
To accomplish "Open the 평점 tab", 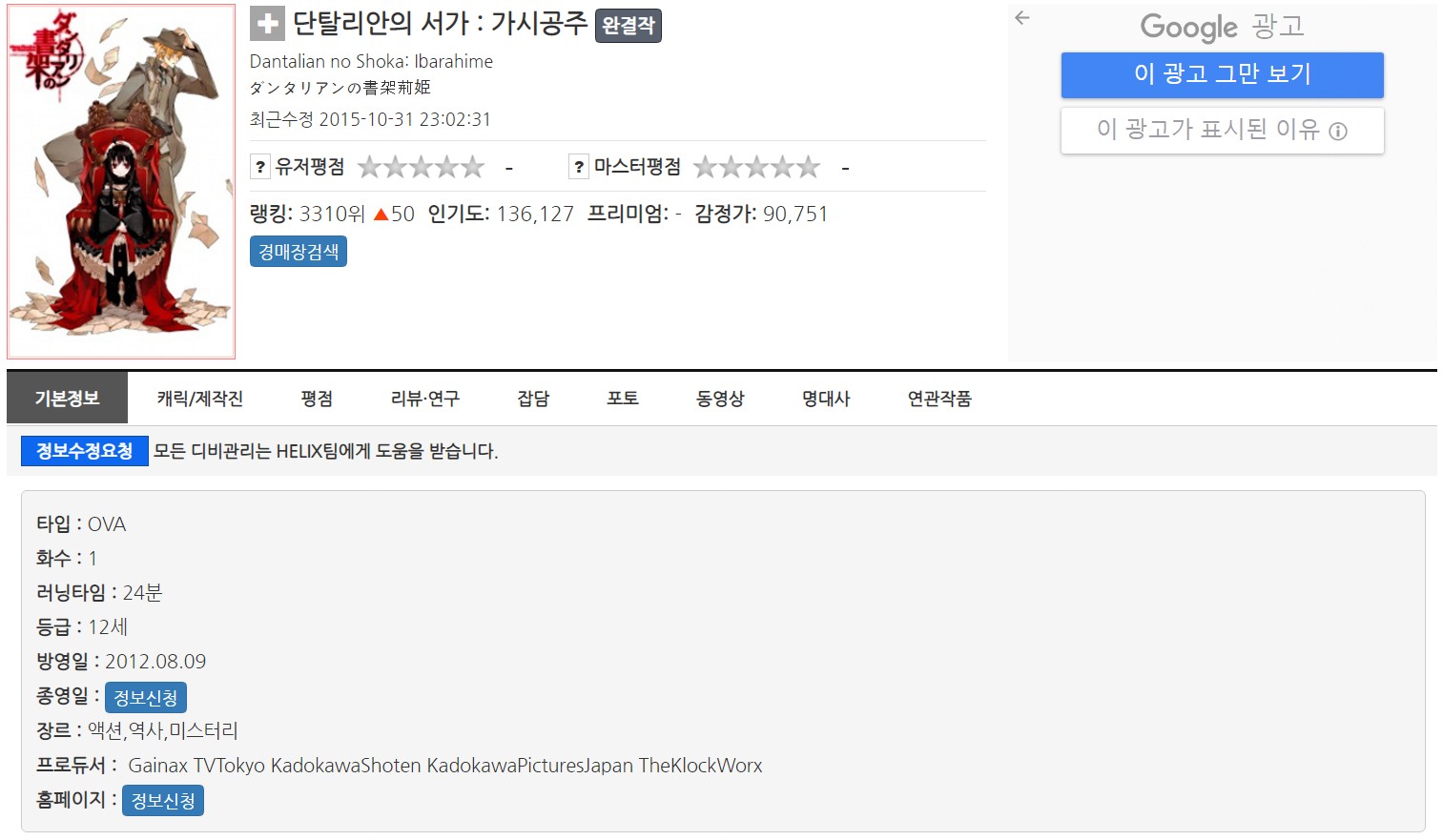I will (317, 399).
